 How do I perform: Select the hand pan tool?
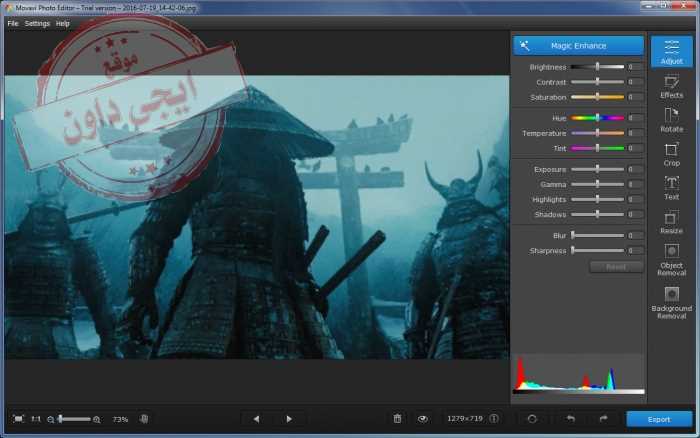point(144,419)
